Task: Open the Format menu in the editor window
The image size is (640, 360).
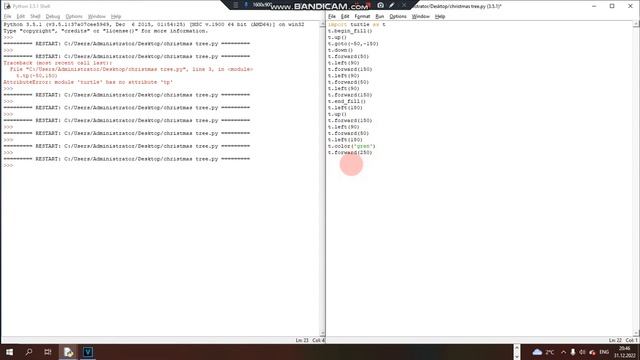Action: pos(362,16)
